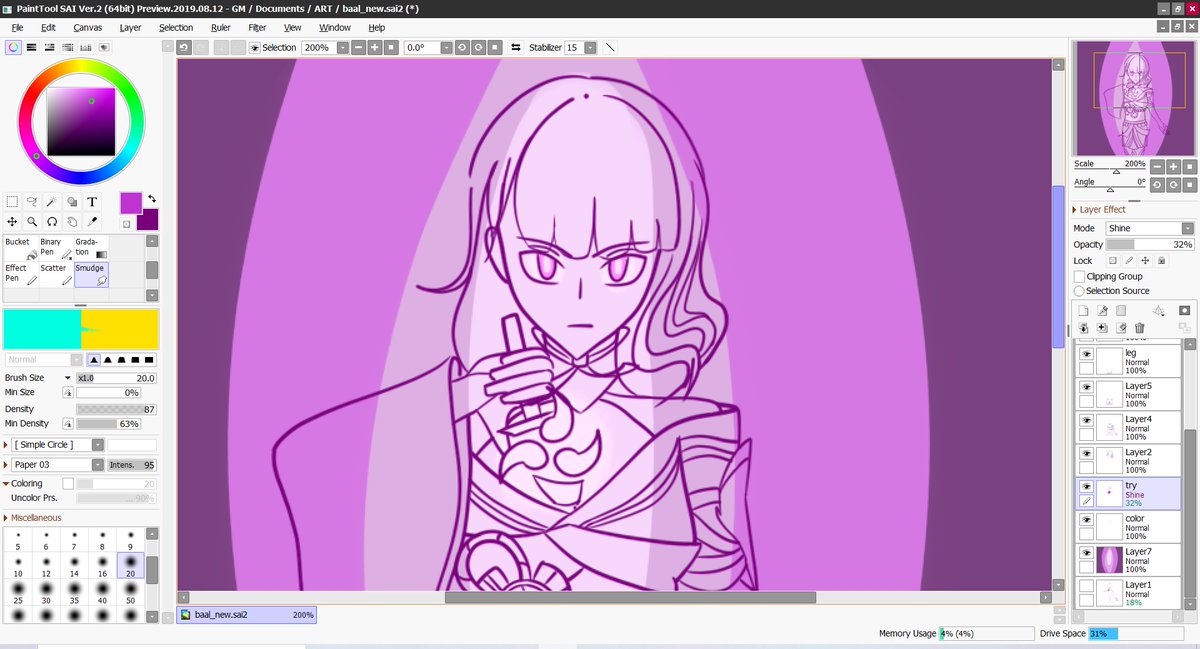This screenshot has width=1200, height=649.
Task: Add a layer mask
Action: pos(1184,311)
